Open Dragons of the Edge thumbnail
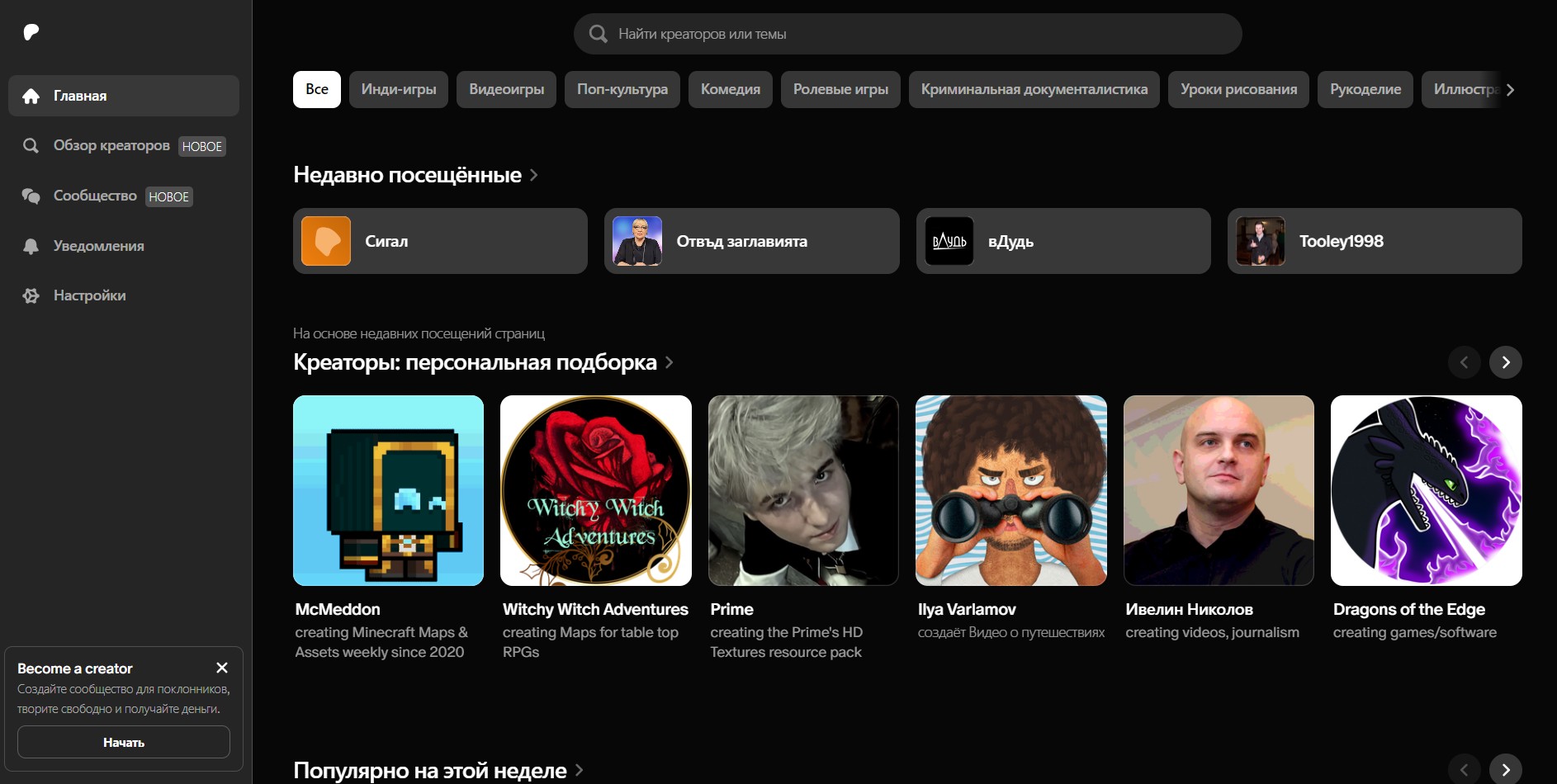Screen dimensions: 1557x784 click(x=1427, y=490)
